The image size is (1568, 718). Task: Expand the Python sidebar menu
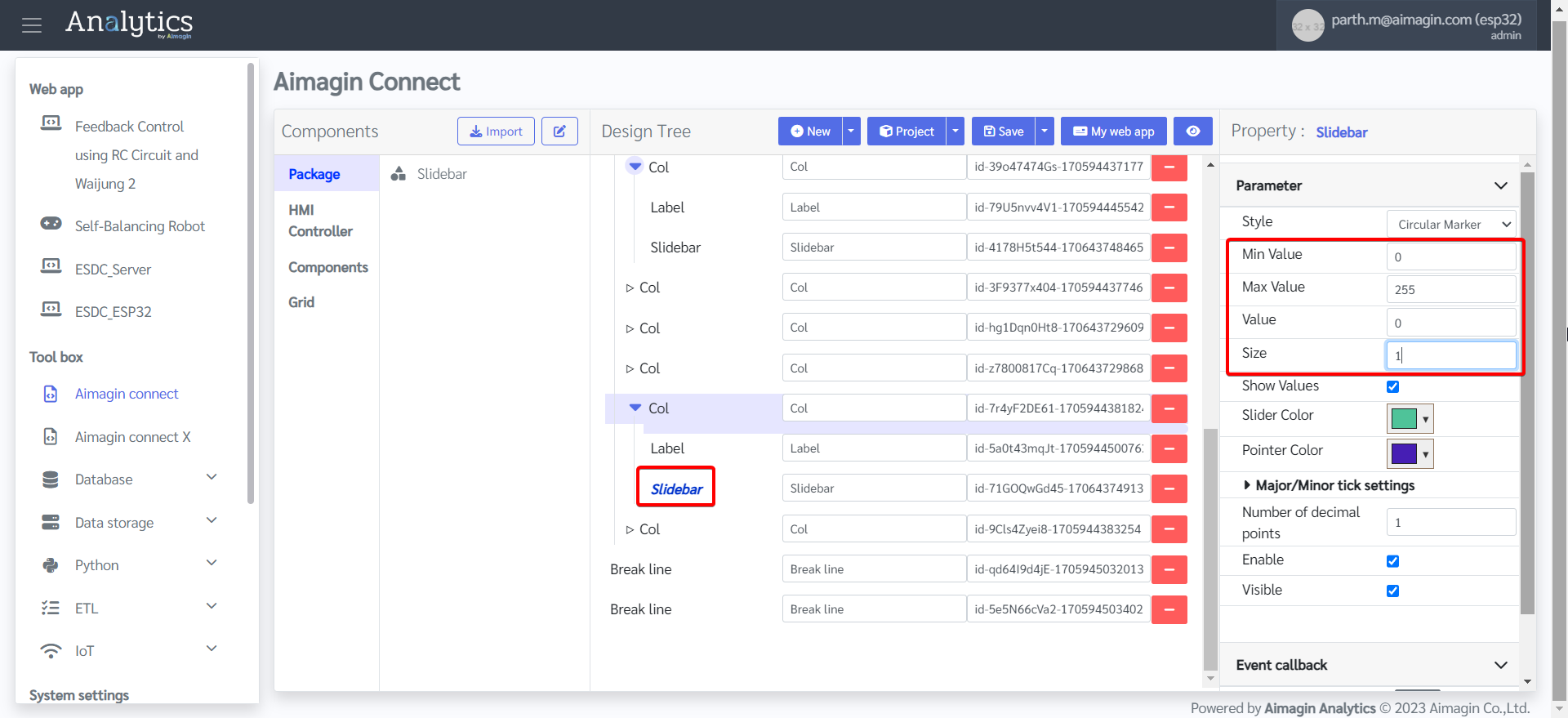pyautogui.click(x=212, y=563)
